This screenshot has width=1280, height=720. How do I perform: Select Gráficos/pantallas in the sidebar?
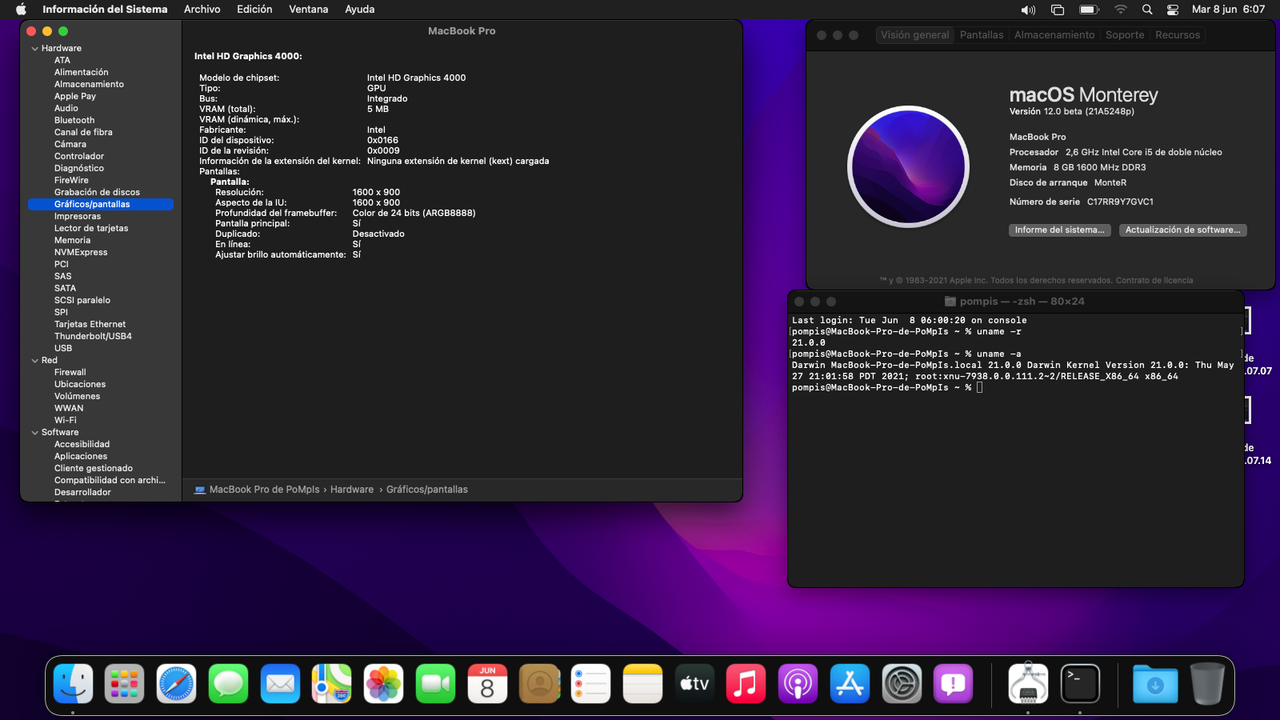pos(100,204)
